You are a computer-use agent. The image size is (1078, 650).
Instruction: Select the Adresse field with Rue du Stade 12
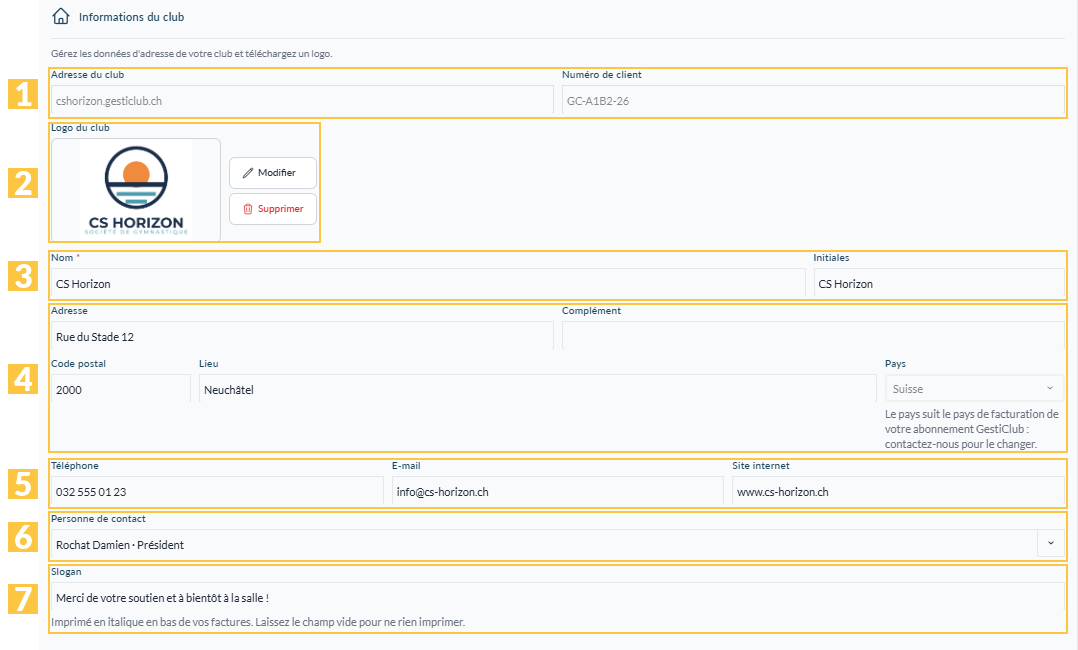click(302, 336)
